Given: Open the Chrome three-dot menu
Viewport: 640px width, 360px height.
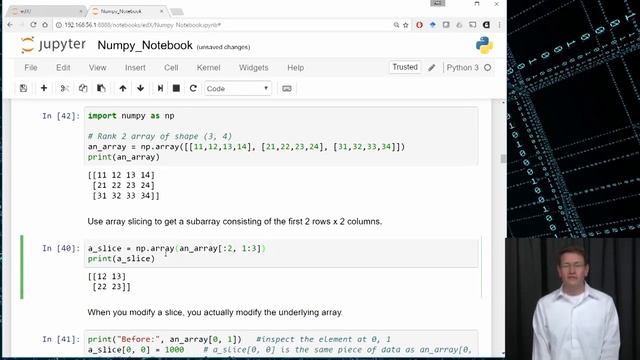Looking at the screenshot, I should tap(499, 25).
